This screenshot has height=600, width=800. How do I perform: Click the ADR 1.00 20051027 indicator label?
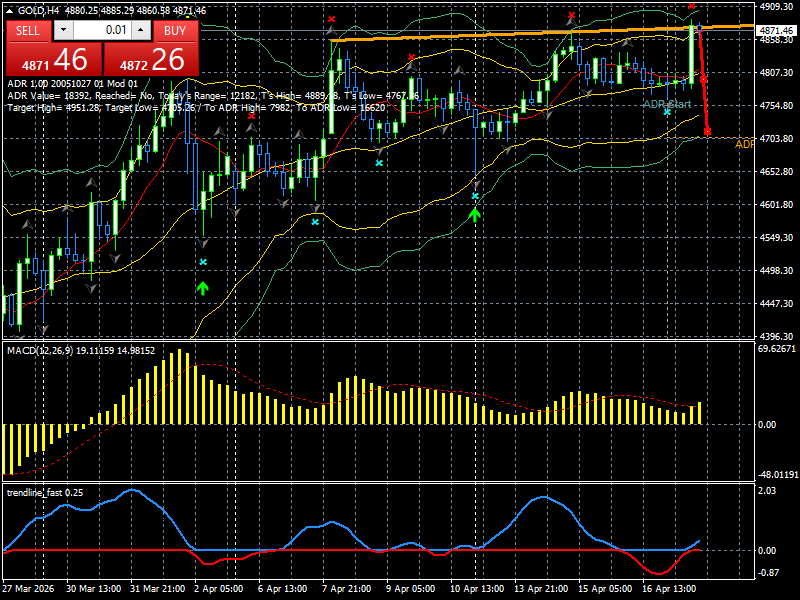tap(72, 84)
